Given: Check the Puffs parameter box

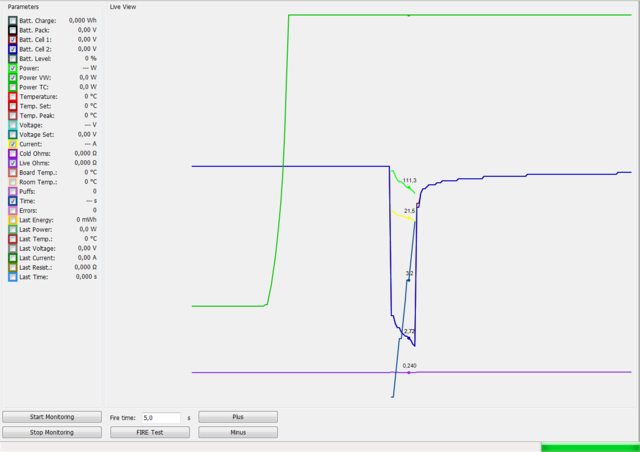Looking at the screenshot, I should (x=12, y=191).
